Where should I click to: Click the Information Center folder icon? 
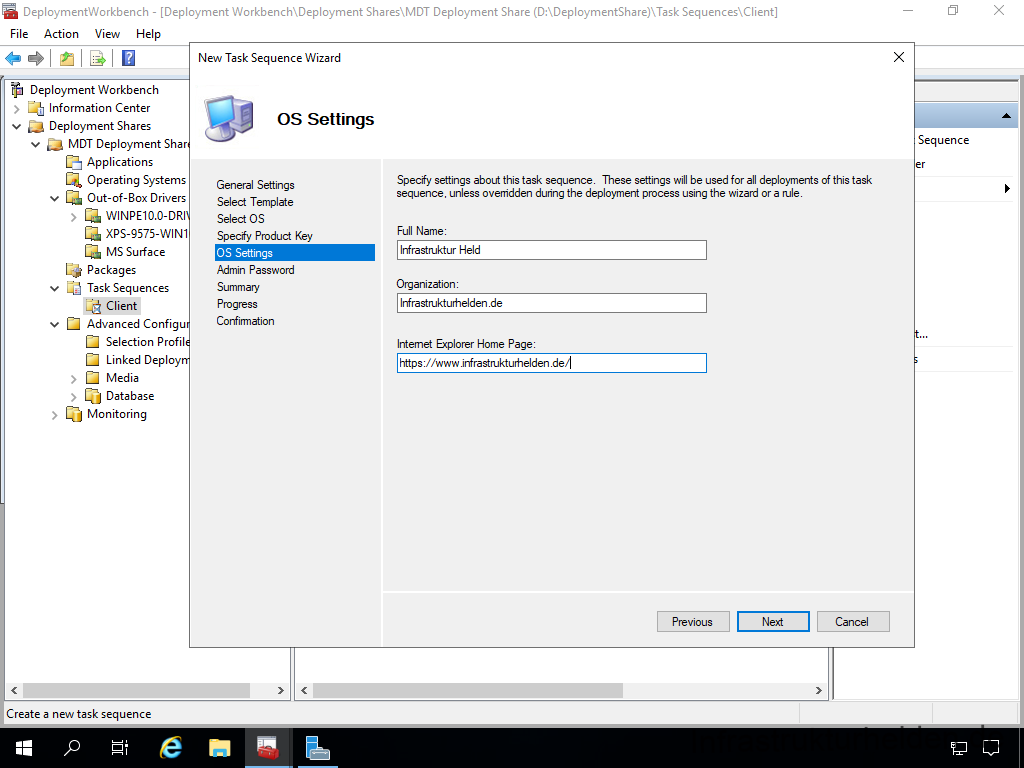[37, 108]
